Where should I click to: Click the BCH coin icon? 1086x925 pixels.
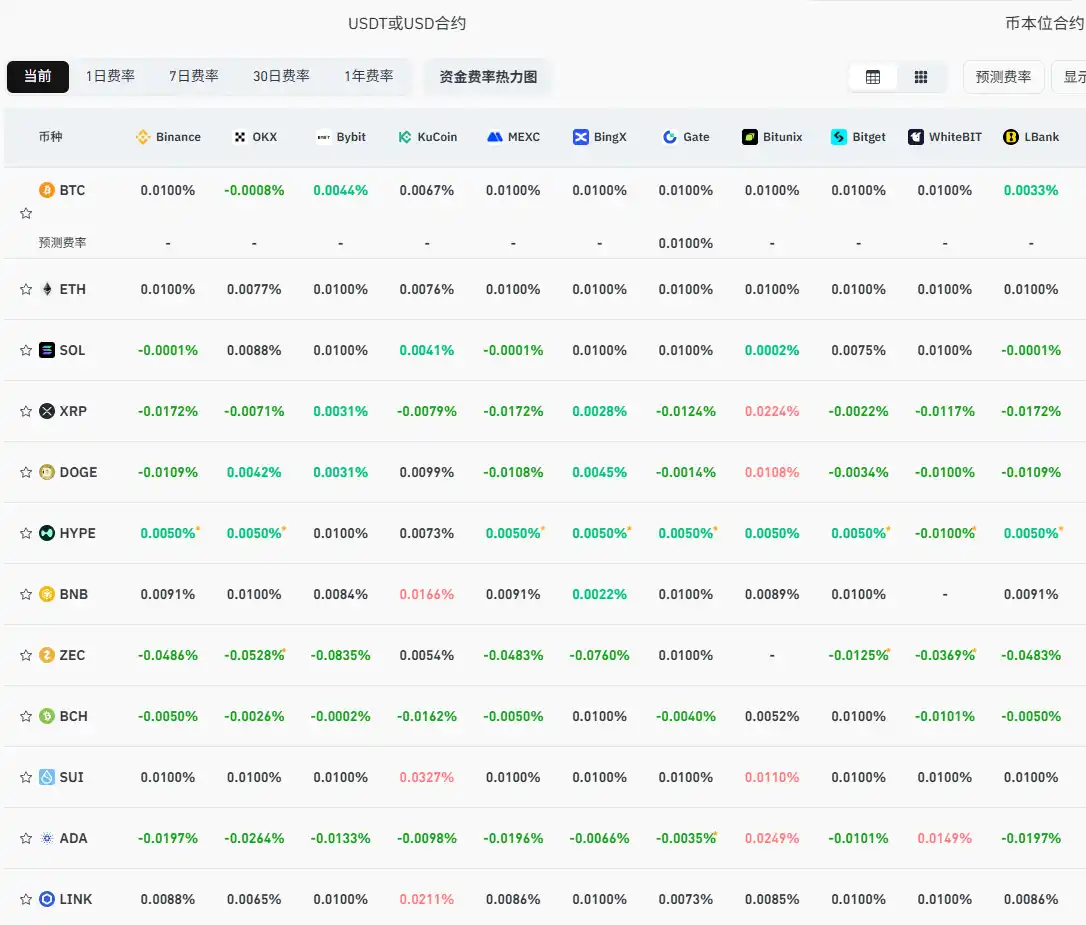click(46, 716)
